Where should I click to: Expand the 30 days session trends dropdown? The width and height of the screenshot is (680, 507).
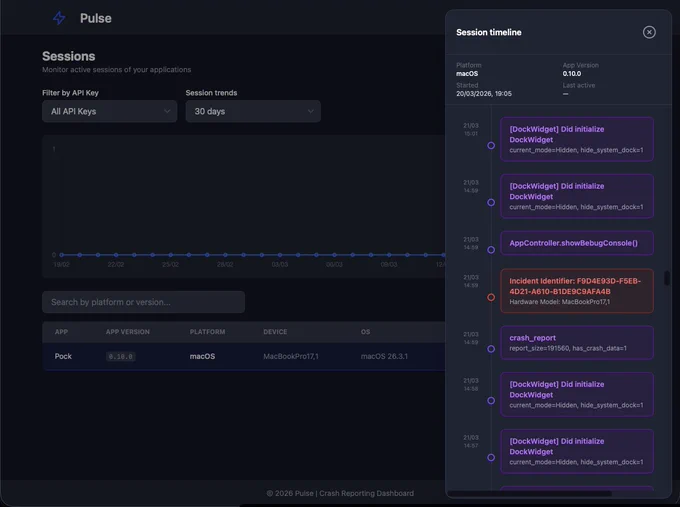pos(253,111)
